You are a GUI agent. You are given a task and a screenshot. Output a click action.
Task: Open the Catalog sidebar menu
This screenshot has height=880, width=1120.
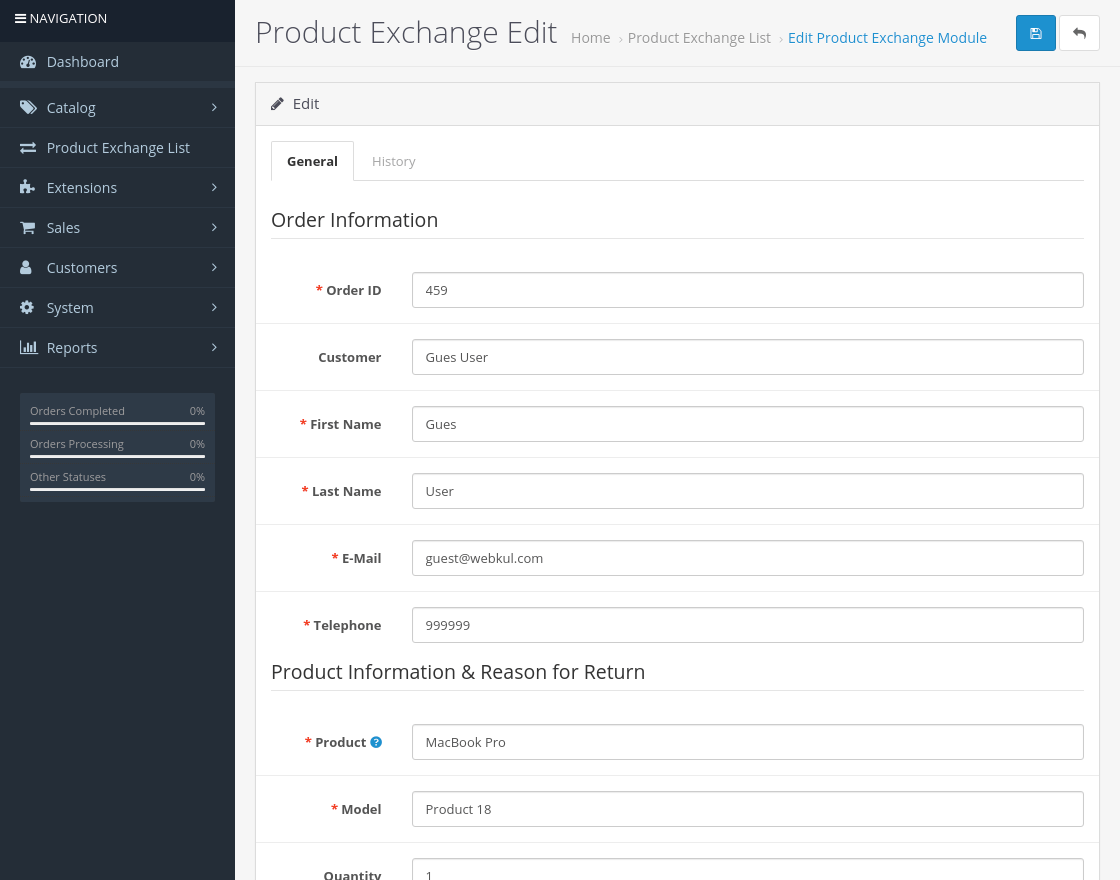tap(117, 108)
